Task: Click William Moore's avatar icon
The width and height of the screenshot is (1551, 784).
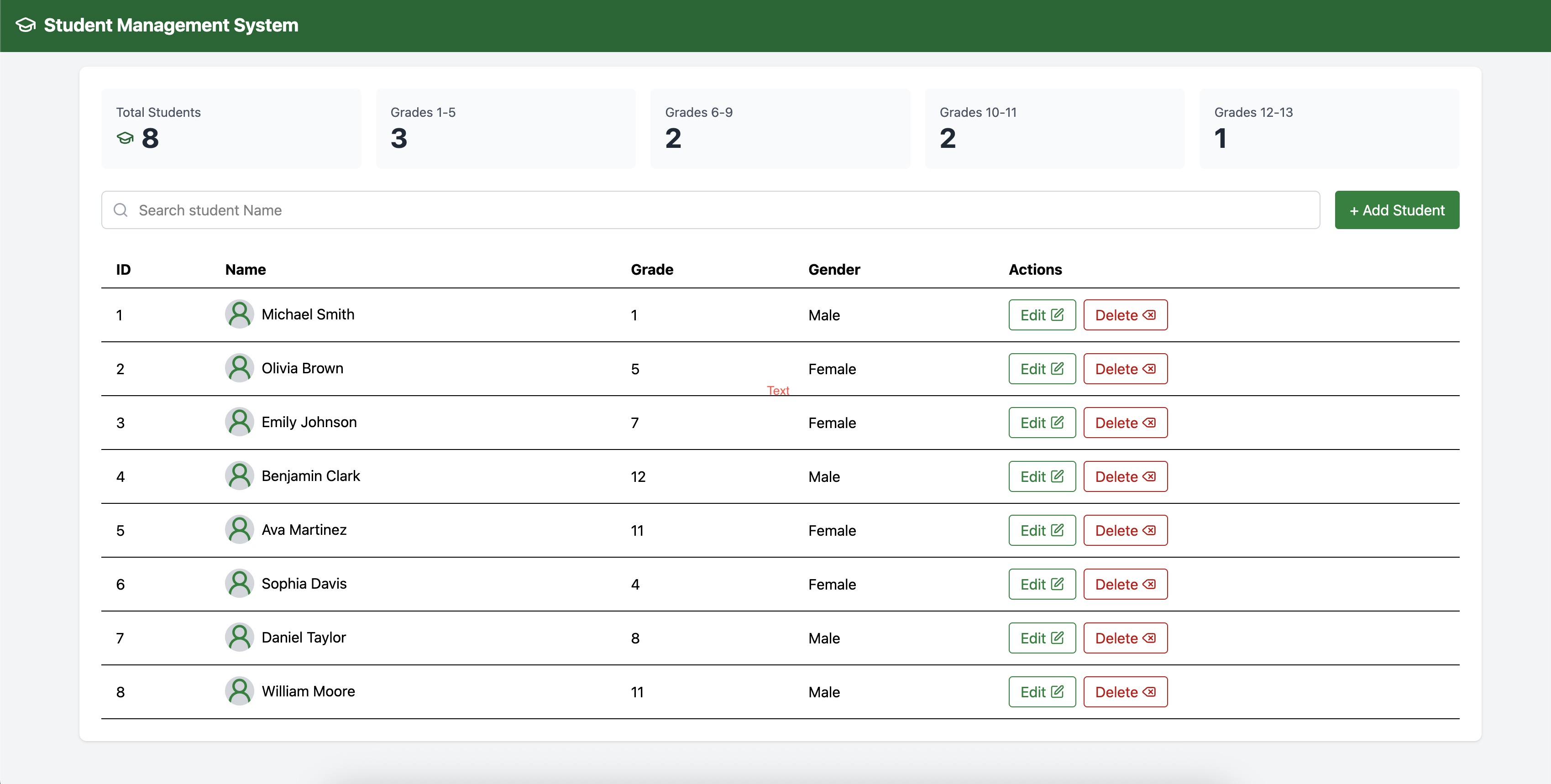Action: 239,691
